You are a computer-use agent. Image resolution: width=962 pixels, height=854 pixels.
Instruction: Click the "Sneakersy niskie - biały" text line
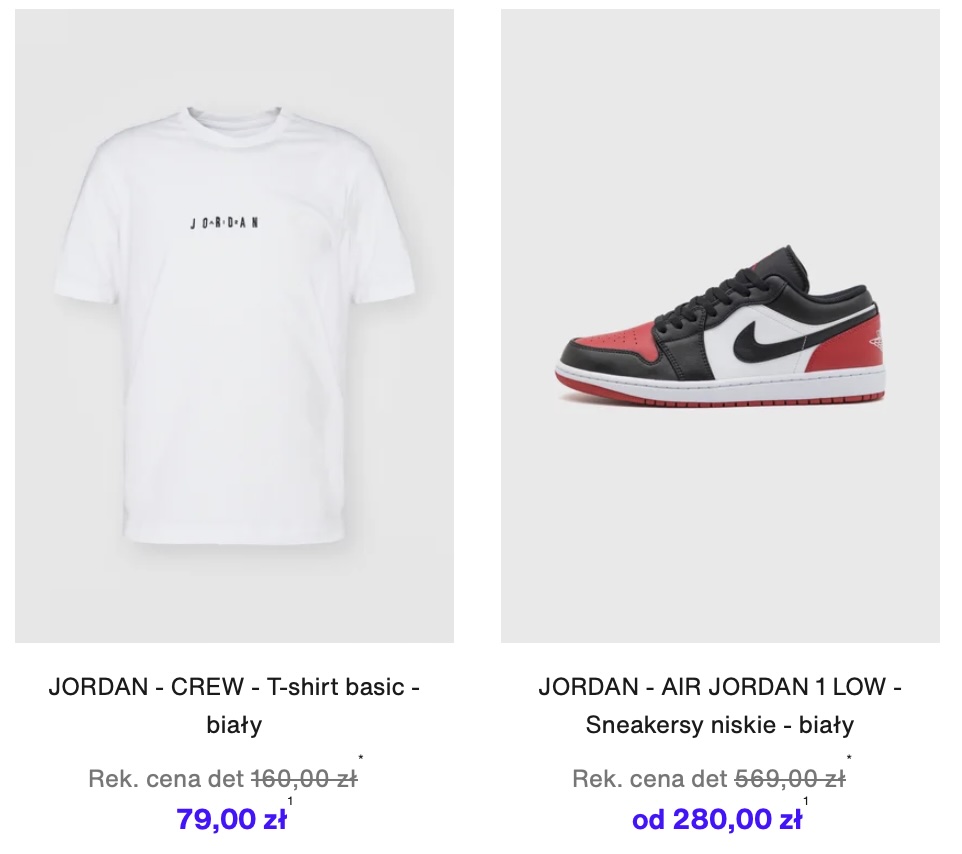point(720,725)
